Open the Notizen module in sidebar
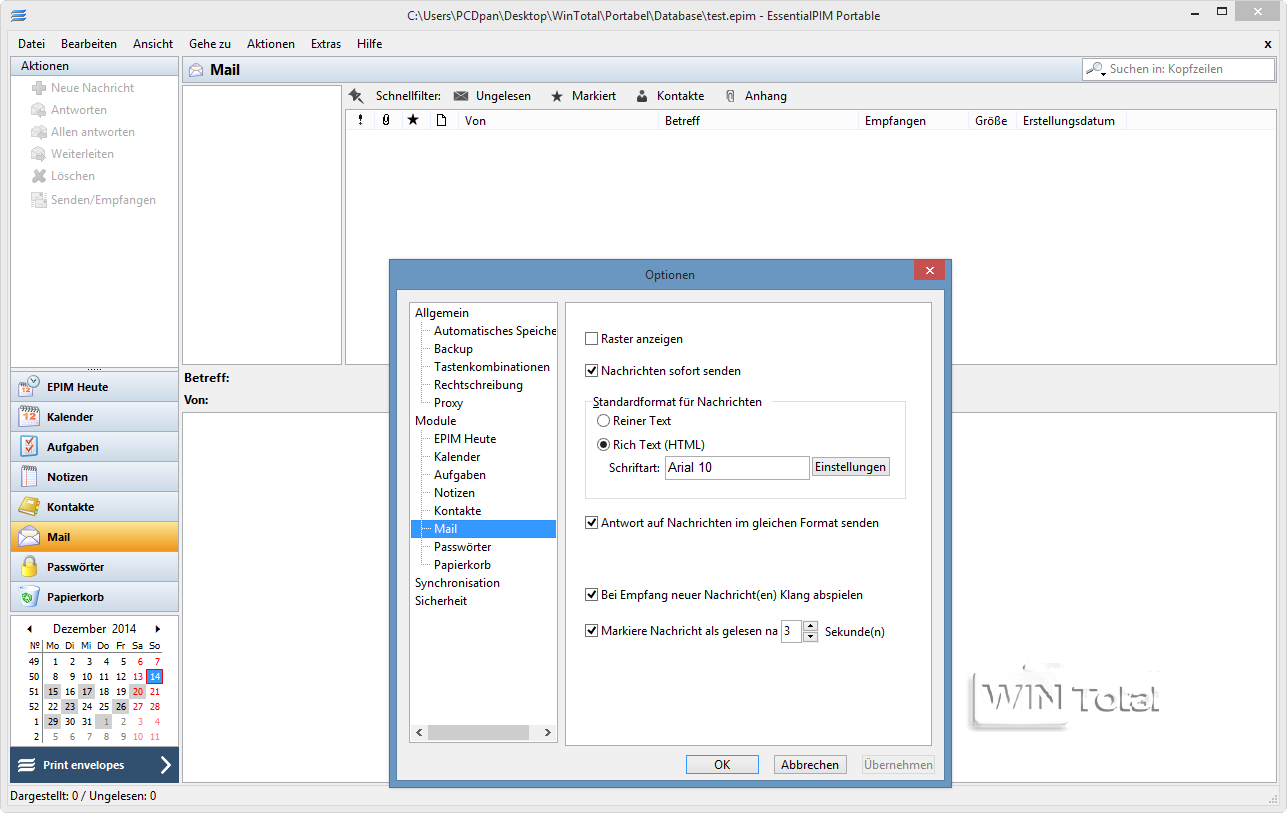The height and width of the screenshot is (813, 1287). pyautogui.click(x=94, y=477)
